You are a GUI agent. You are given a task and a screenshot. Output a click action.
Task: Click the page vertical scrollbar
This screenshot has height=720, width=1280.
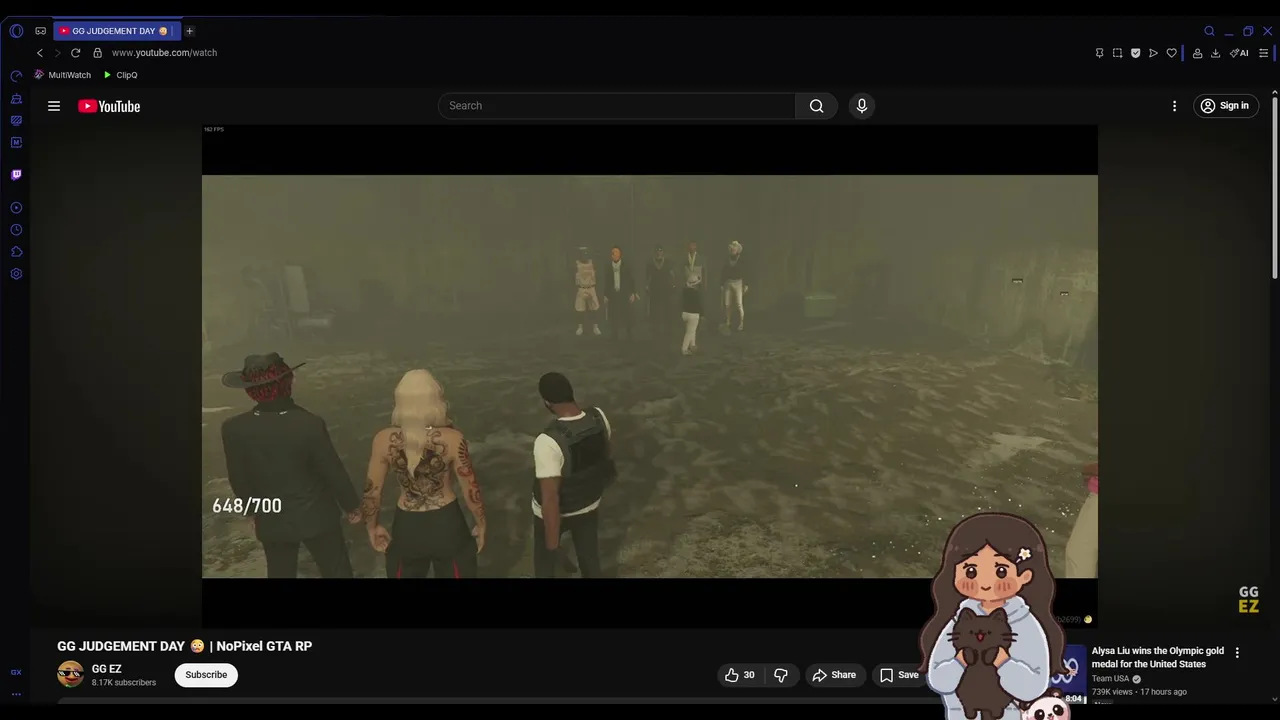[1275, 189]
